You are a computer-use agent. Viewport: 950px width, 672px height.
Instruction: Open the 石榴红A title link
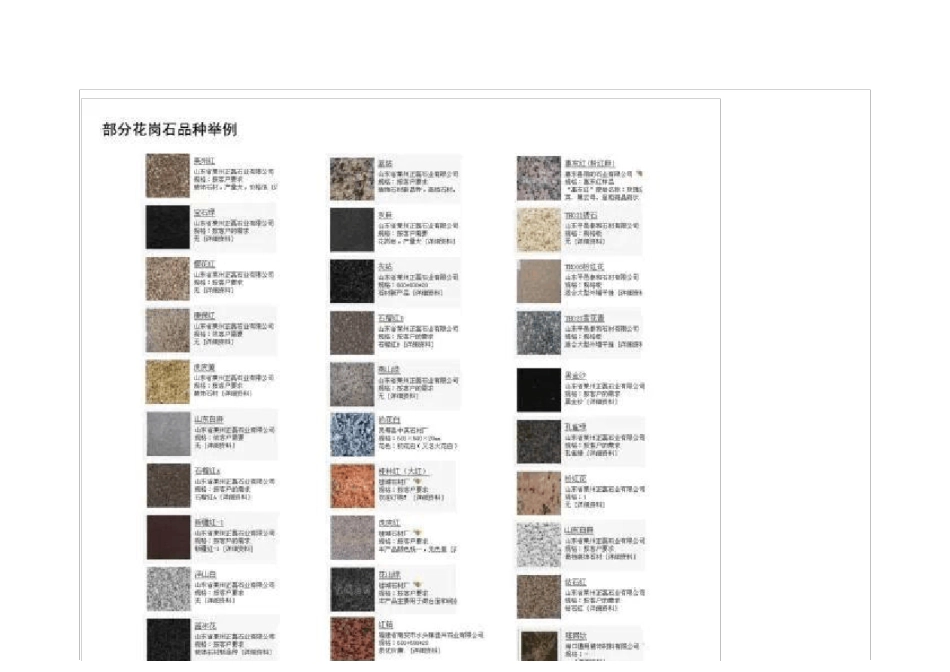(x=207, y=471)
